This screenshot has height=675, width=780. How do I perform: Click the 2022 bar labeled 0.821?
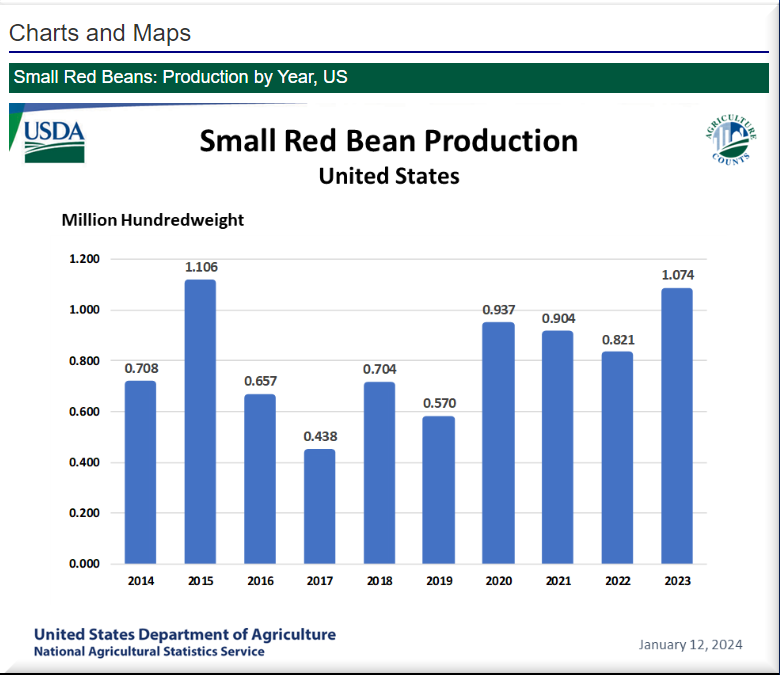coord(617,457)
